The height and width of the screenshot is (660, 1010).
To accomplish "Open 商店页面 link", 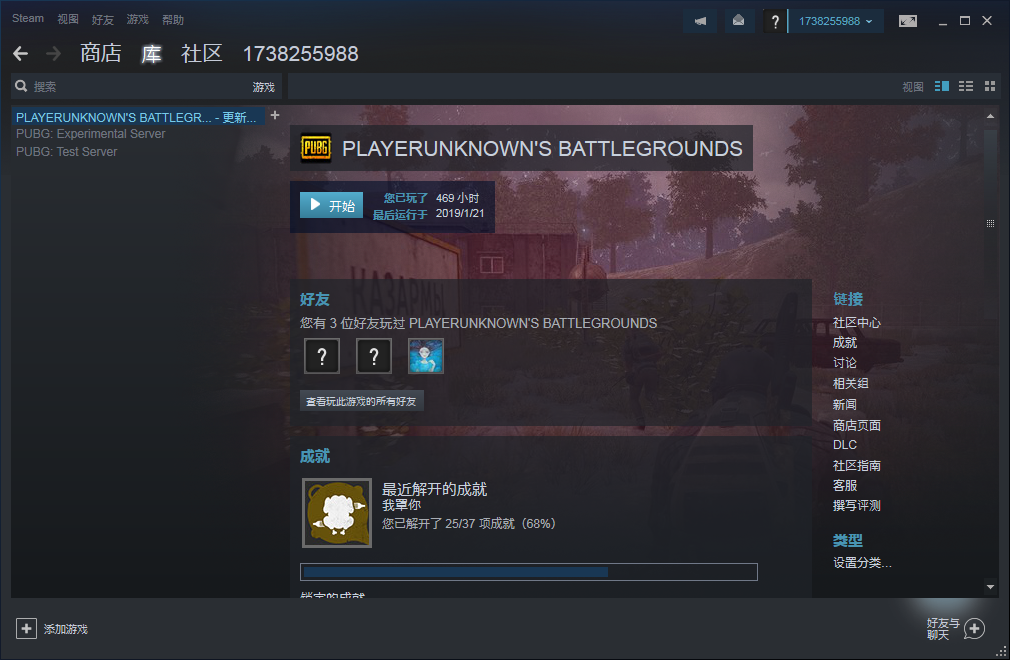I will 856,425.
